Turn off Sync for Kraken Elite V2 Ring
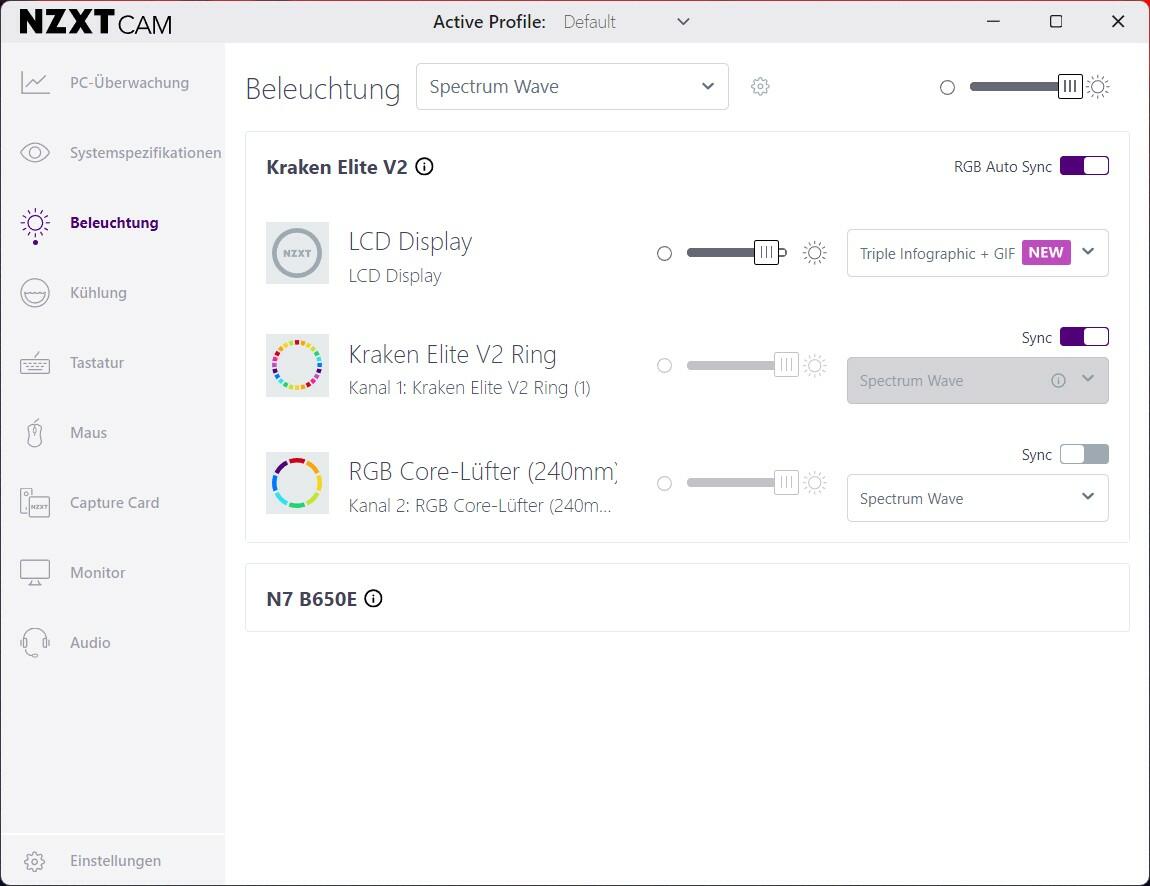1150x886 pixels. pyautogui.click(x=1084, y=337)
